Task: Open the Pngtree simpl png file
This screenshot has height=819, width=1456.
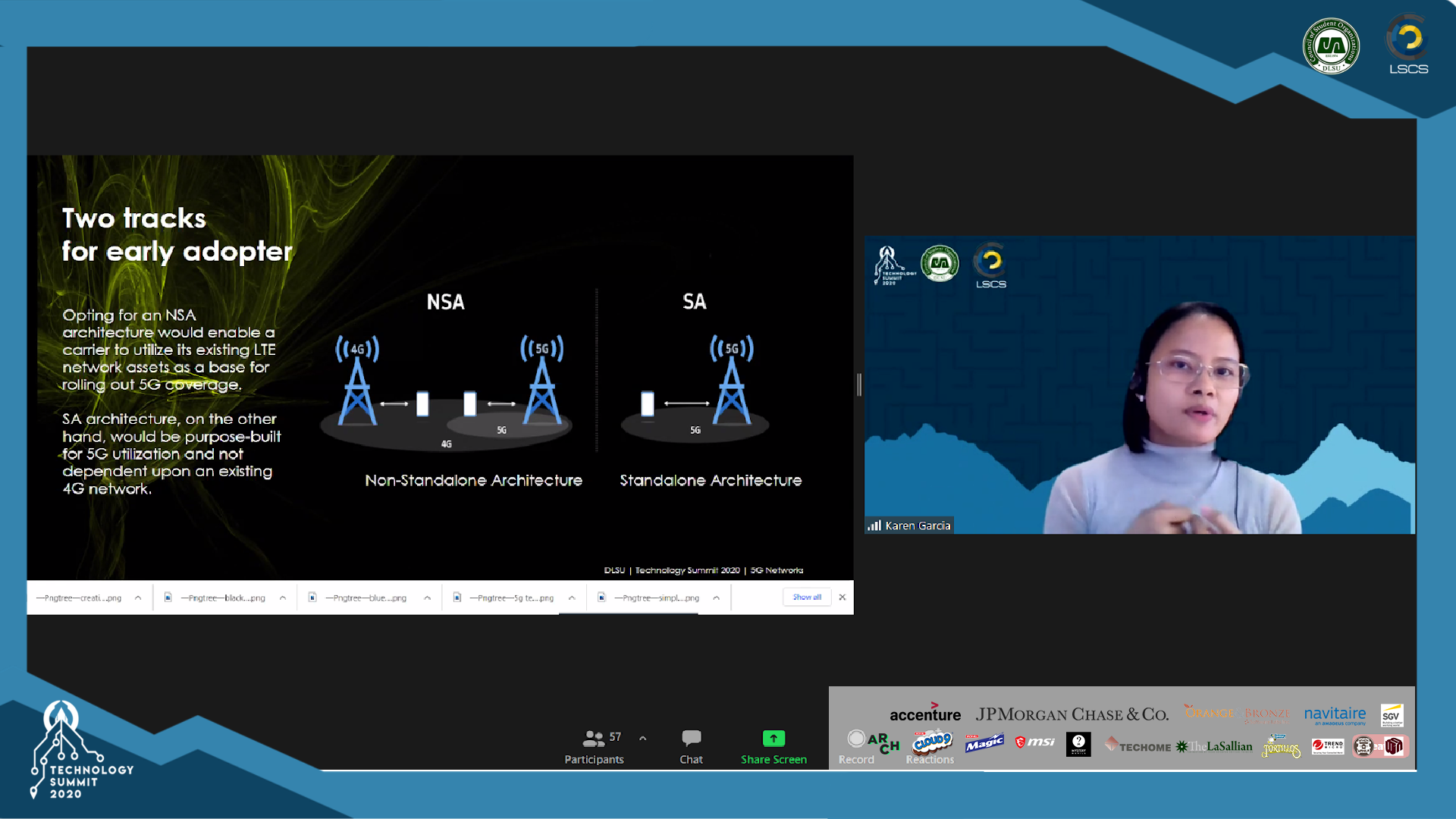Action: (656, 598)
